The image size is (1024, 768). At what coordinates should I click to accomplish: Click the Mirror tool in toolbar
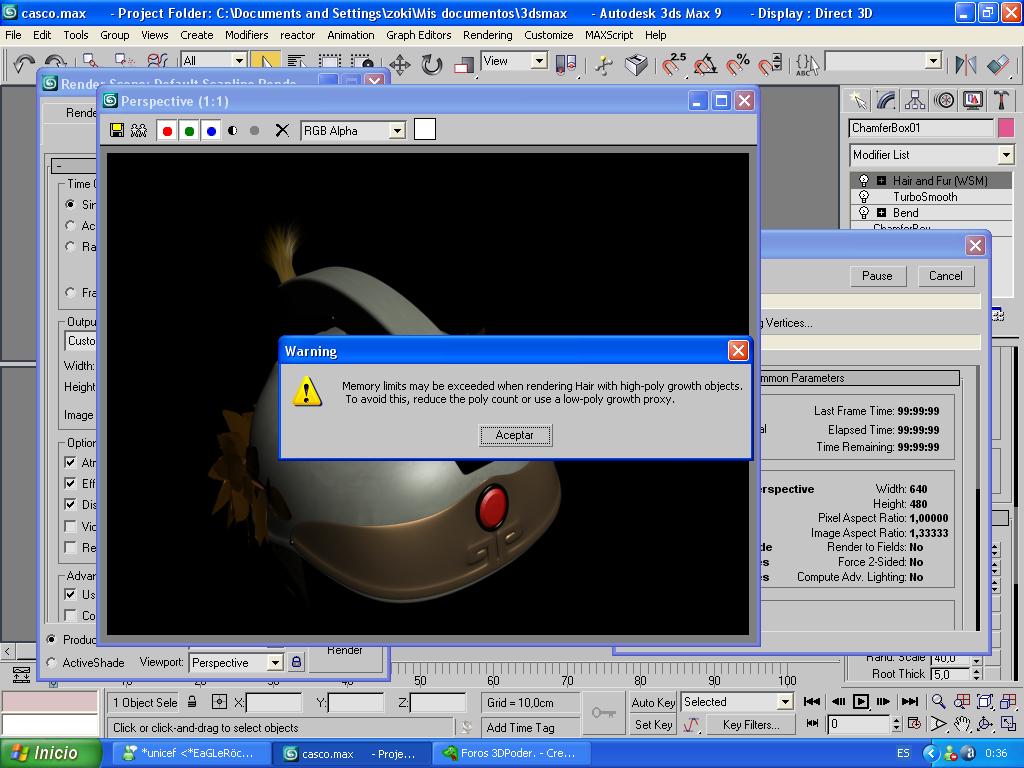click(x=966, y=64)
